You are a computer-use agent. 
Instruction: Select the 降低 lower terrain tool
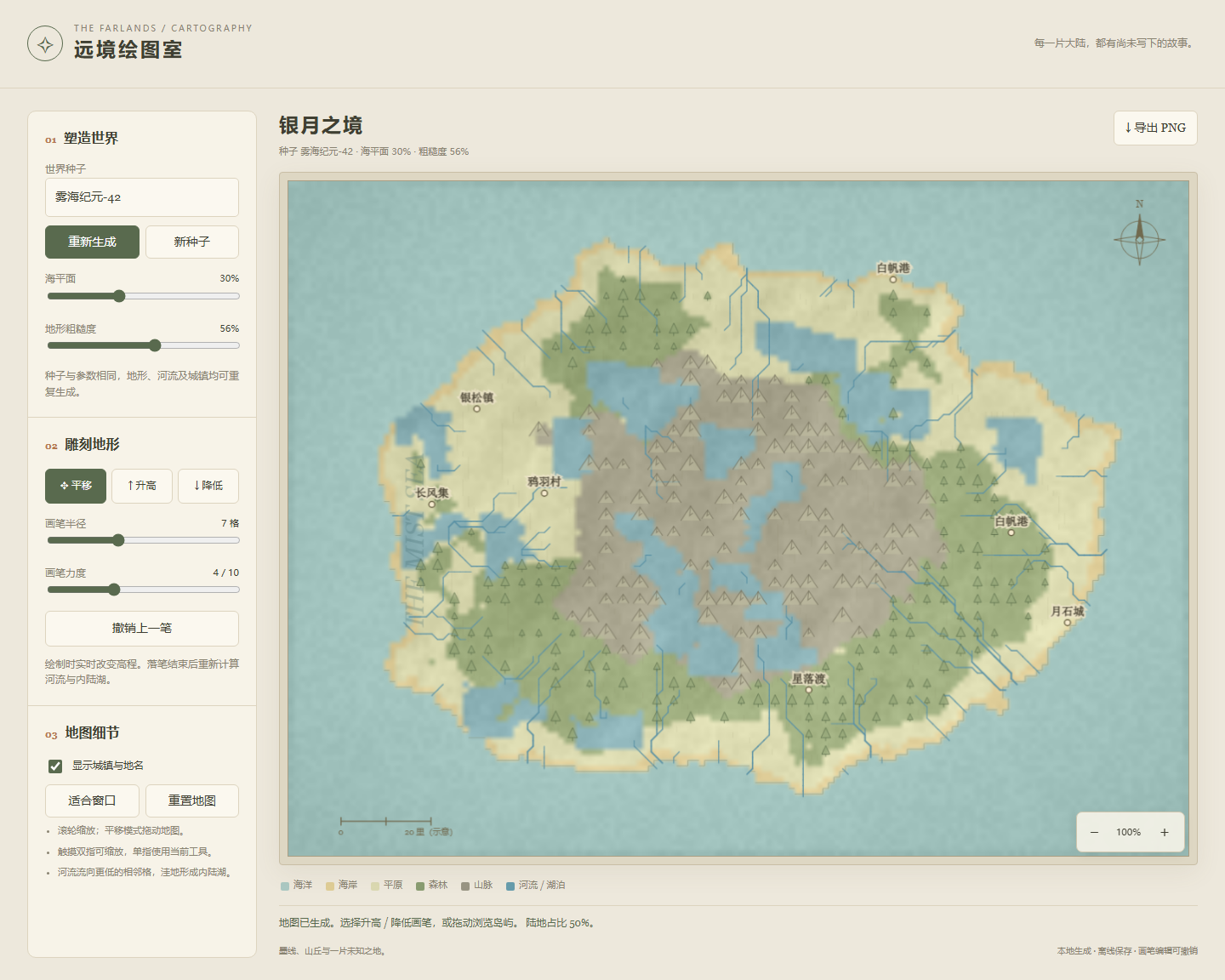click(x=208, y=486)
